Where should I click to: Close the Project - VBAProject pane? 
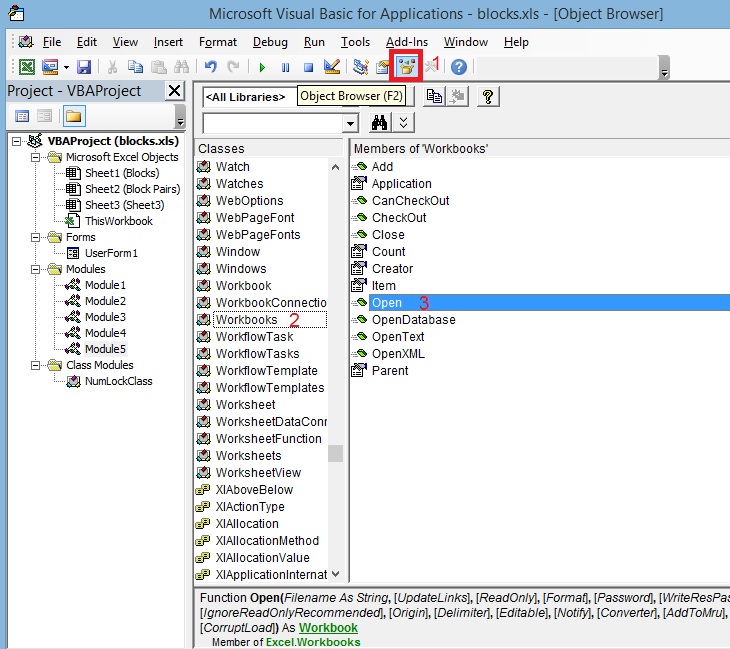[175, 90]
